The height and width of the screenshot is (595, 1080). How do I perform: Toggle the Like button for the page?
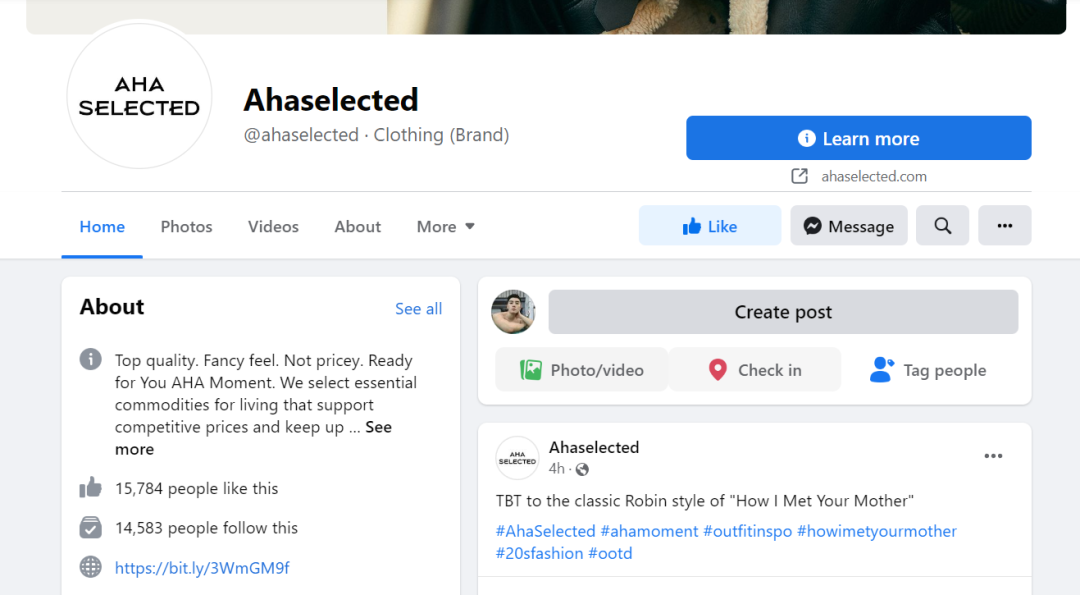[x=709, y=226]
